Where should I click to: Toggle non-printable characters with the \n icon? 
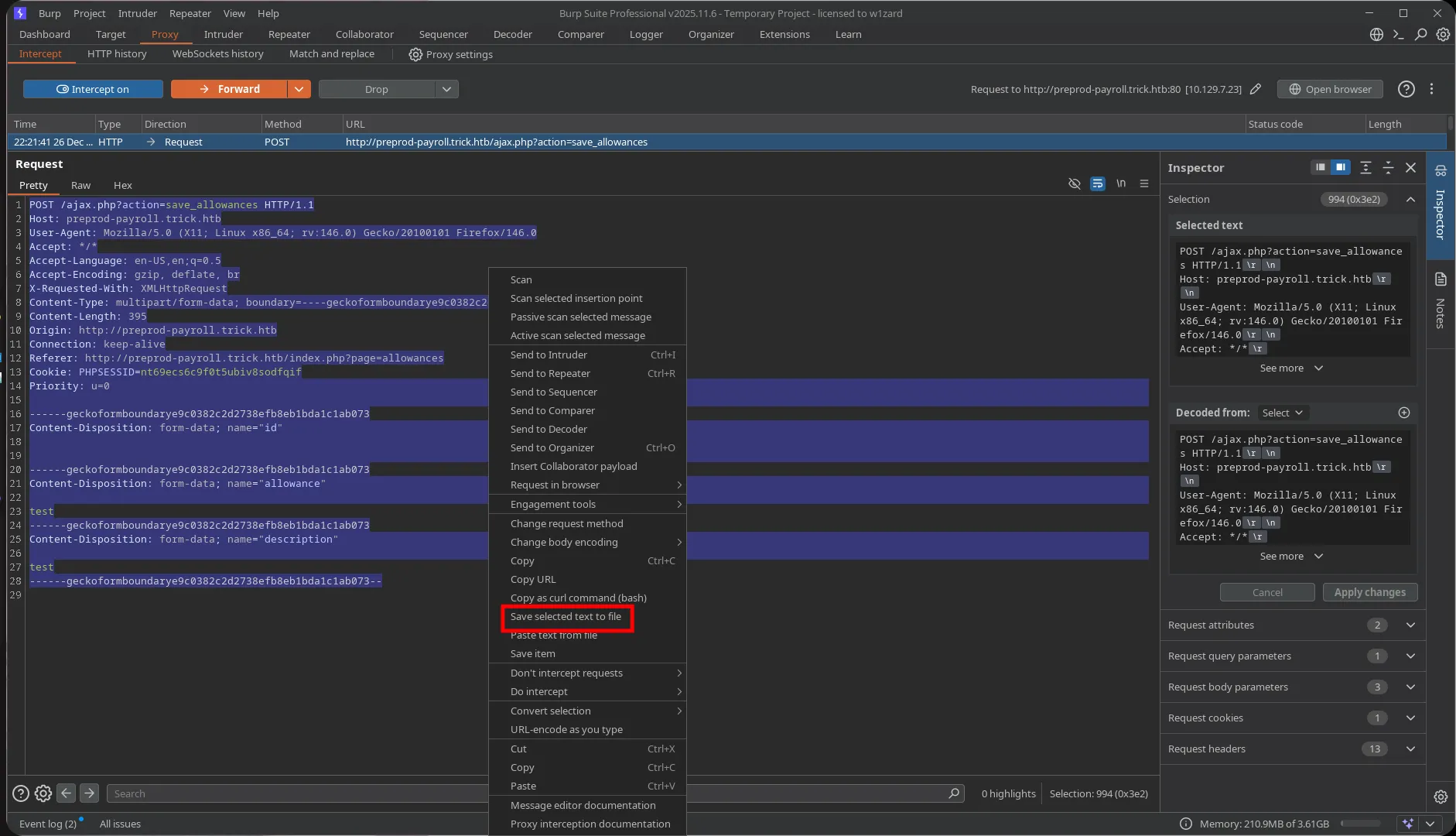point(1123,183)
